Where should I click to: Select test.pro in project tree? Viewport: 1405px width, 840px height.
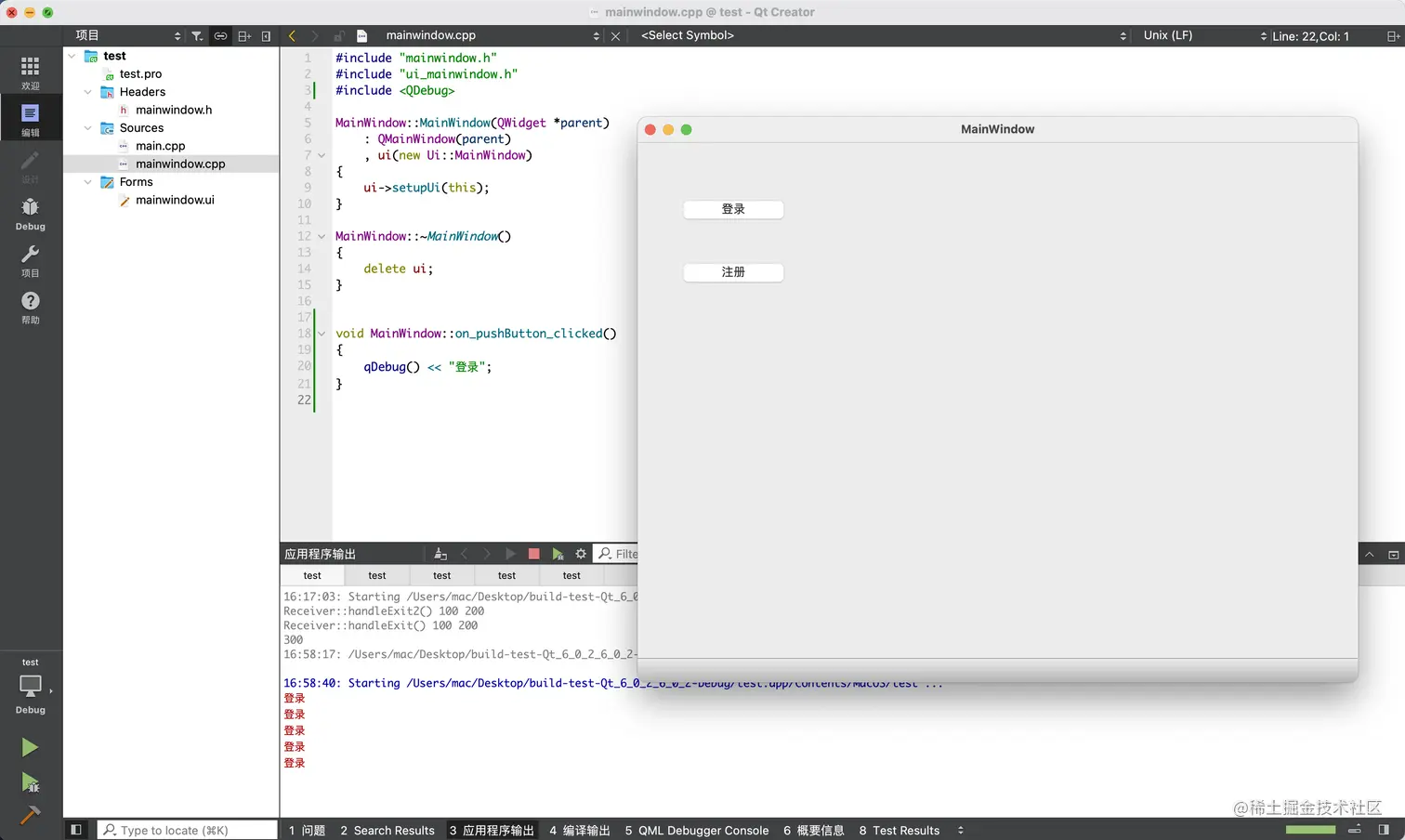[140, 74]
